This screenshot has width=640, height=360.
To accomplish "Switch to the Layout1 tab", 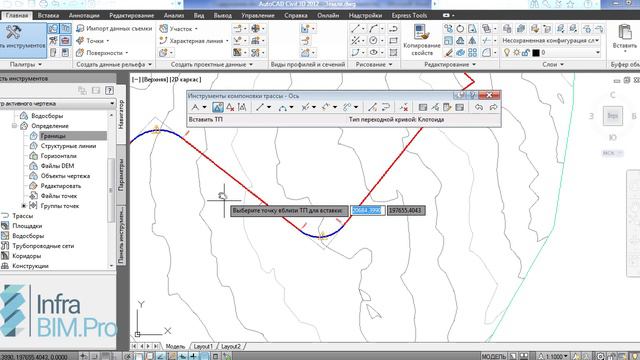I will point(203,347).
